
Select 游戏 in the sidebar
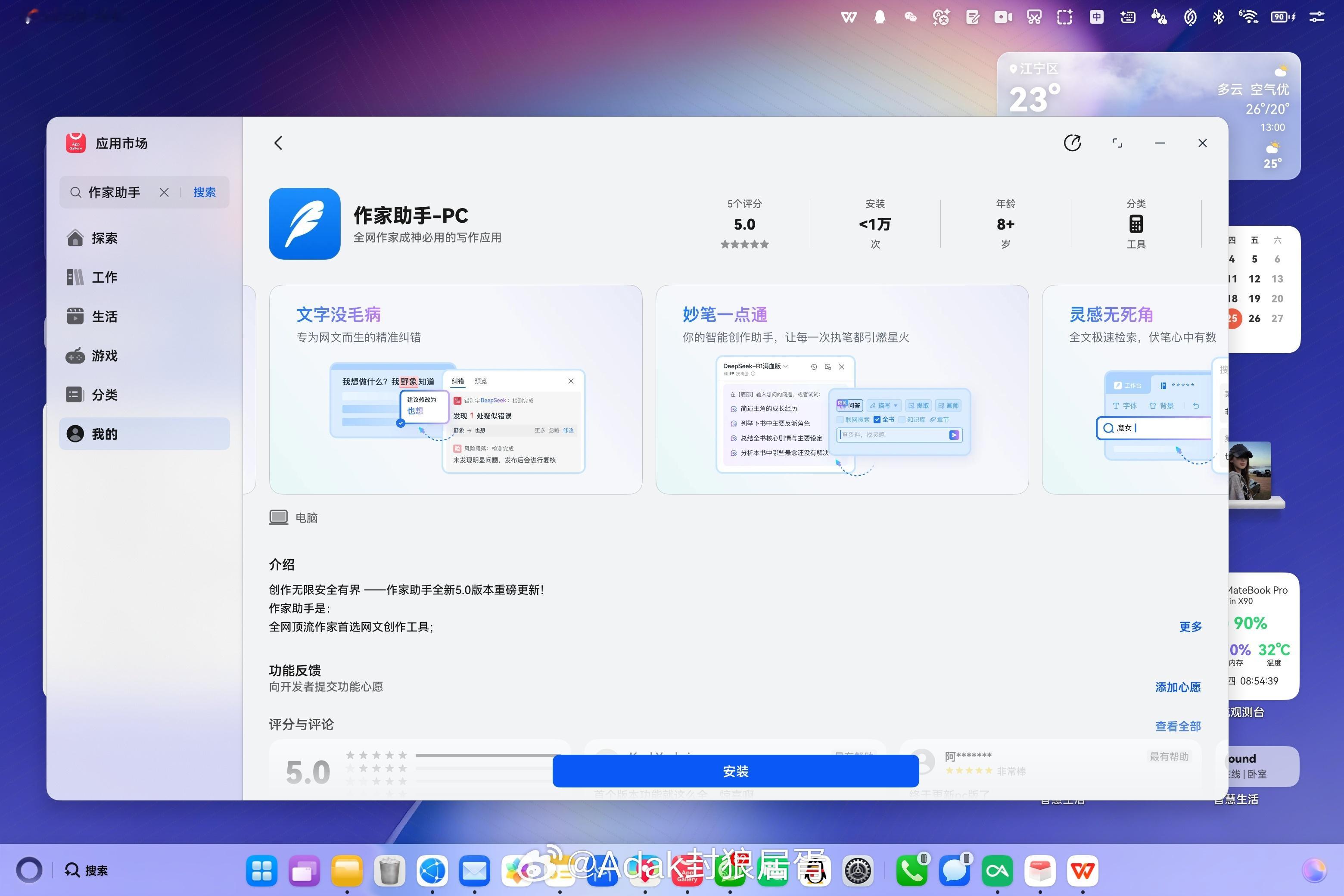145,355
